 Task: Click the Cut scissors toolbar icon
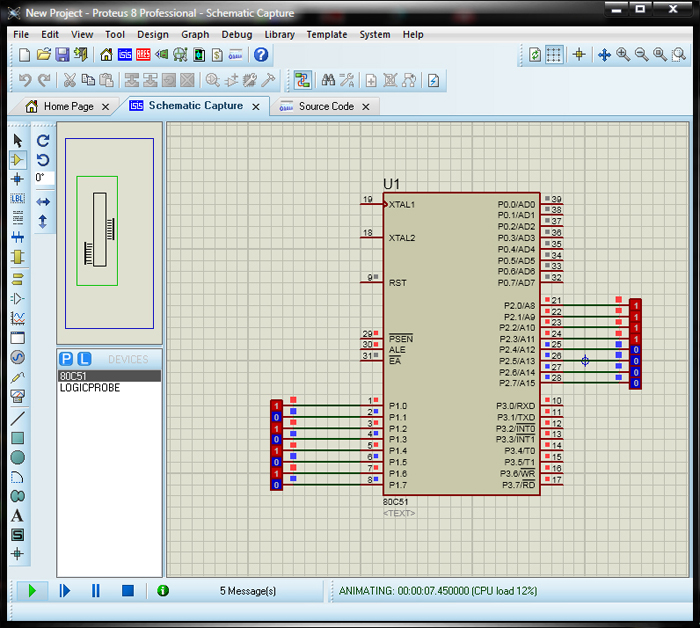point(69,80)
